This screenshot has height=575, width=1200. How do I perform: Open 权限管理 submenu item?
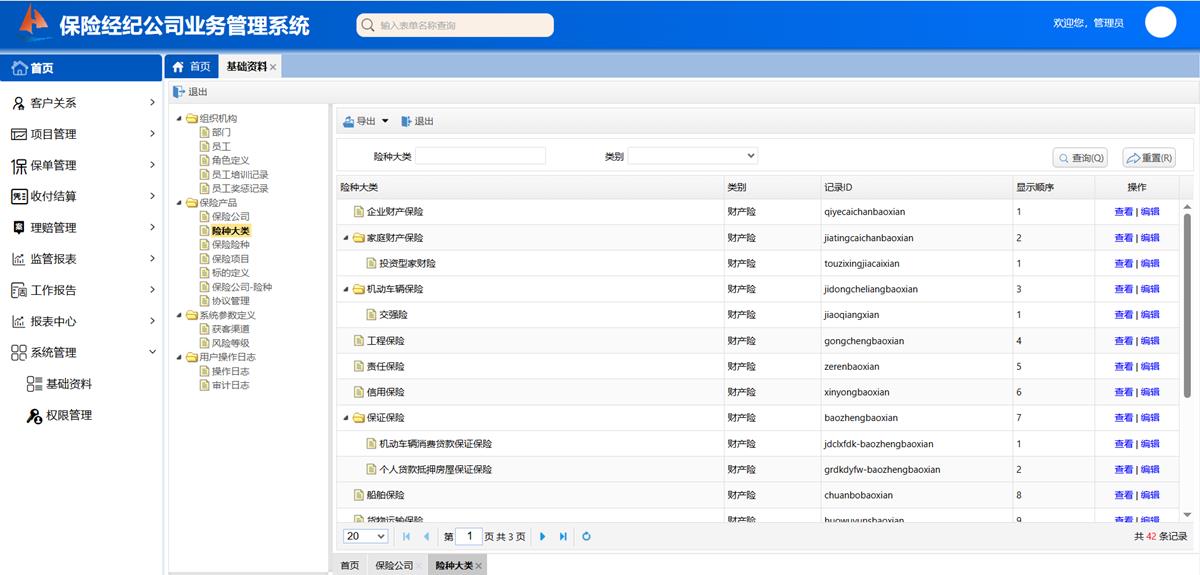59,415
